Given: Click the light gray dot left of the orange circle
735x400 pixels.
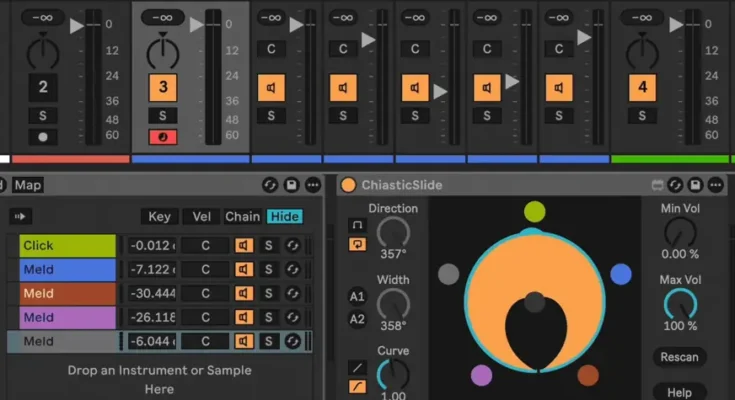Looking at the screenshot, I should (449, 274).
